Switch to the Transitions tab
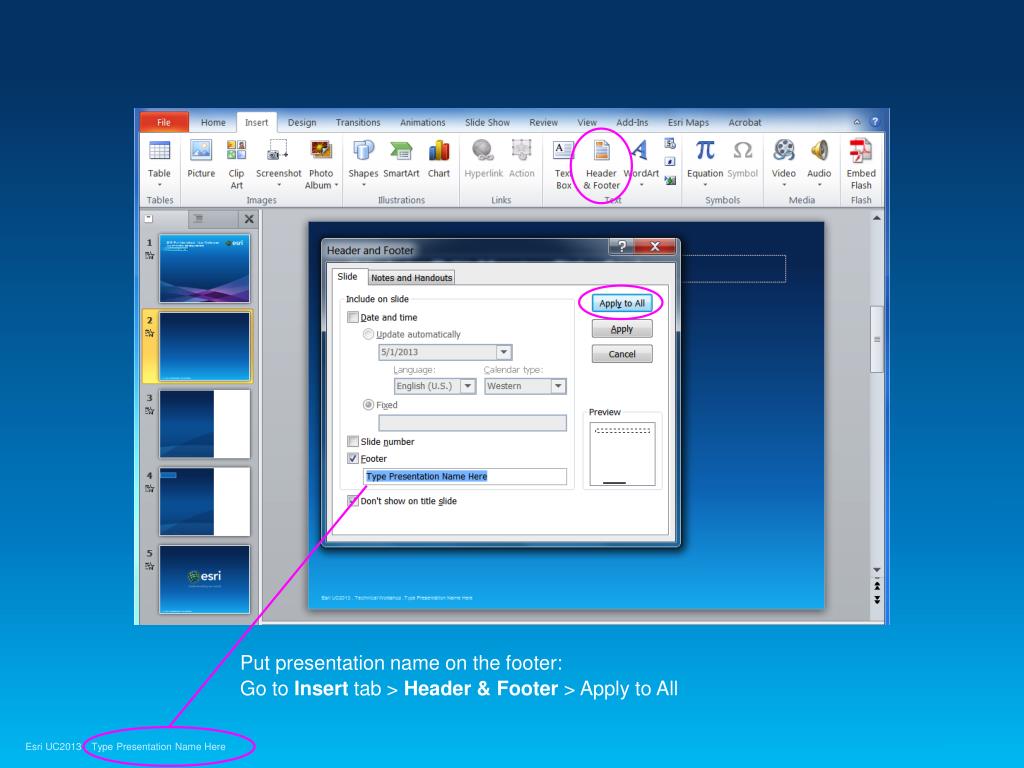Image resolution: width=1024 pixels, height=768 pixels. pos(358,122)
